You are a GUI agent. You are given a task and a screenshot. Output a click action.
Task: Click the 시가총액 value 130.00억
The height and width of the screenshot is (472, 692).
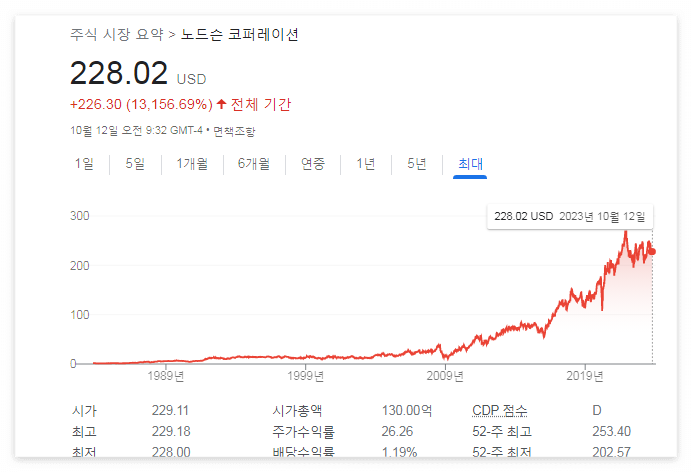(407, 411)
